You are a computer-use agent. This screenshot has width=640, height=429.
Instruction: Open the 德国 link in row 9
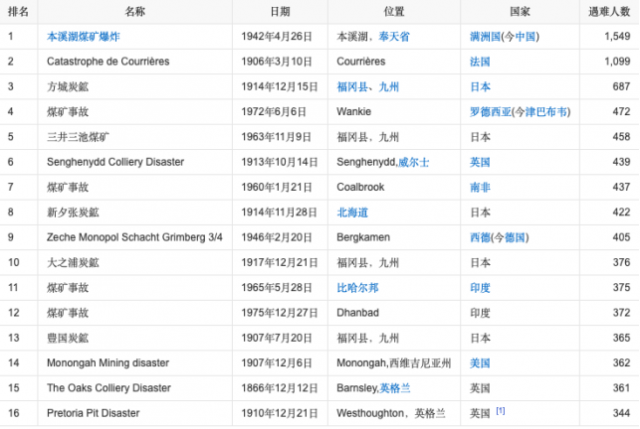(515, 238)
